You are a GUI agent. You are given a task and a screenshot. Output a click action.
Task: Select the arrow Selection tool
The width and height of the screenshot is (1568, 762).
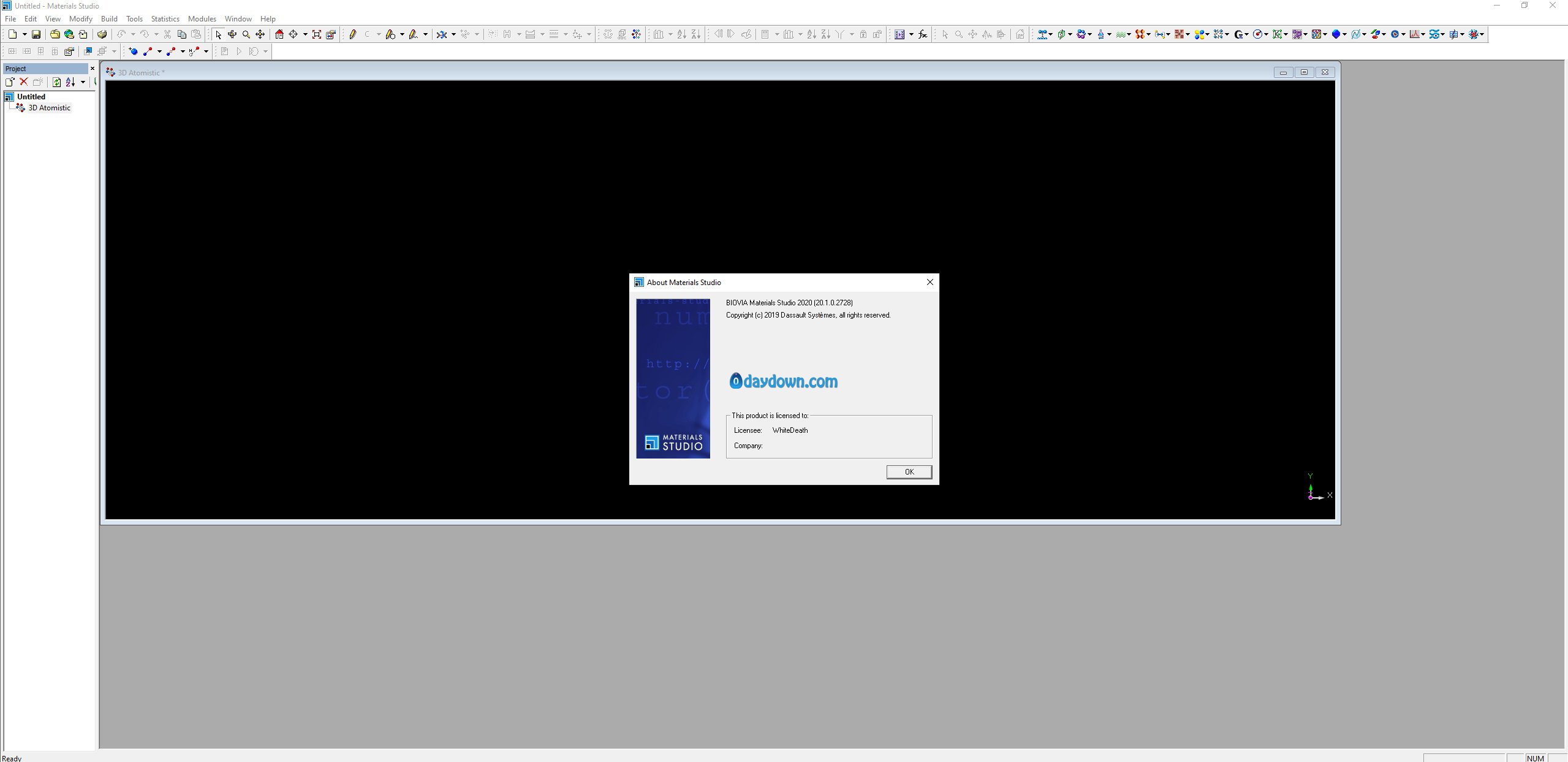click(218, 34)
